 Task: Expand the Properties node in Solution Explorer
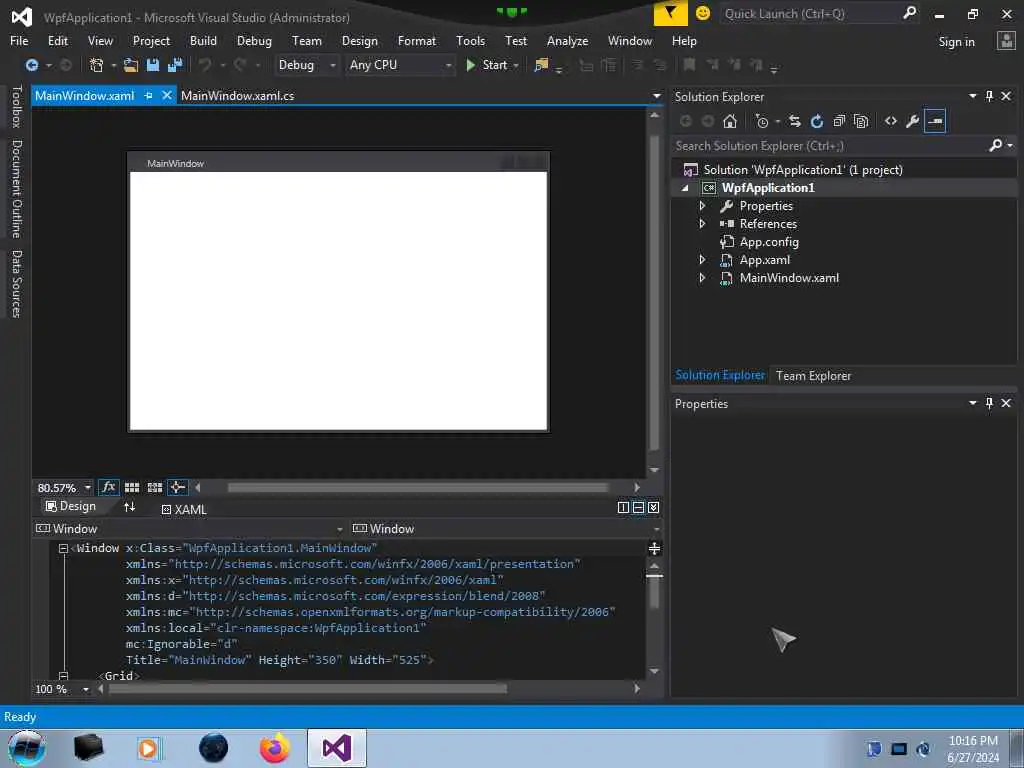pyautogui.click(x=702, y=206)
